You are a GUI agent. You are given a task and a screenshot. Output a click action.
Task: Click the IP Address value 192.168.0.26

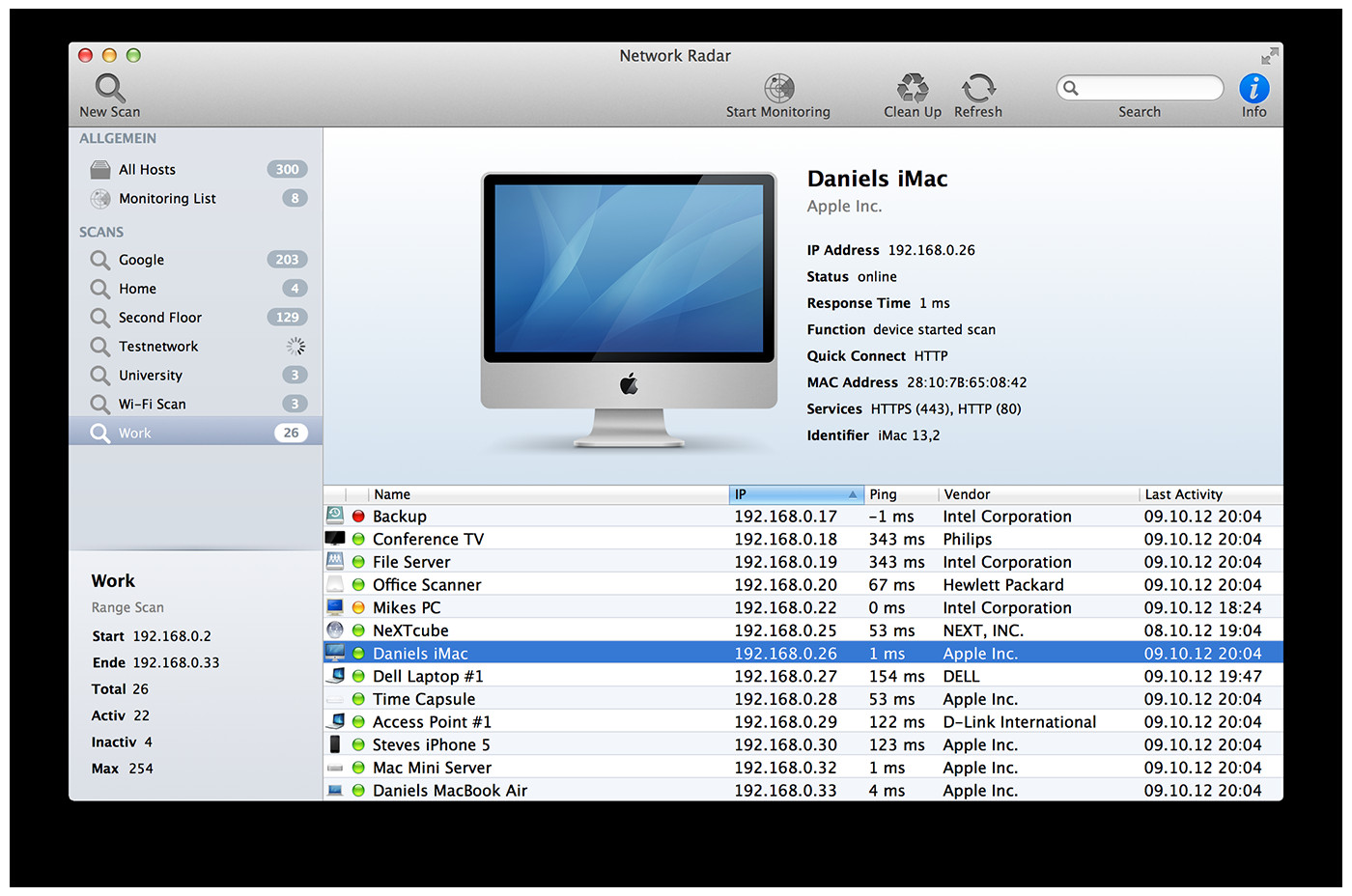(931, 250)
